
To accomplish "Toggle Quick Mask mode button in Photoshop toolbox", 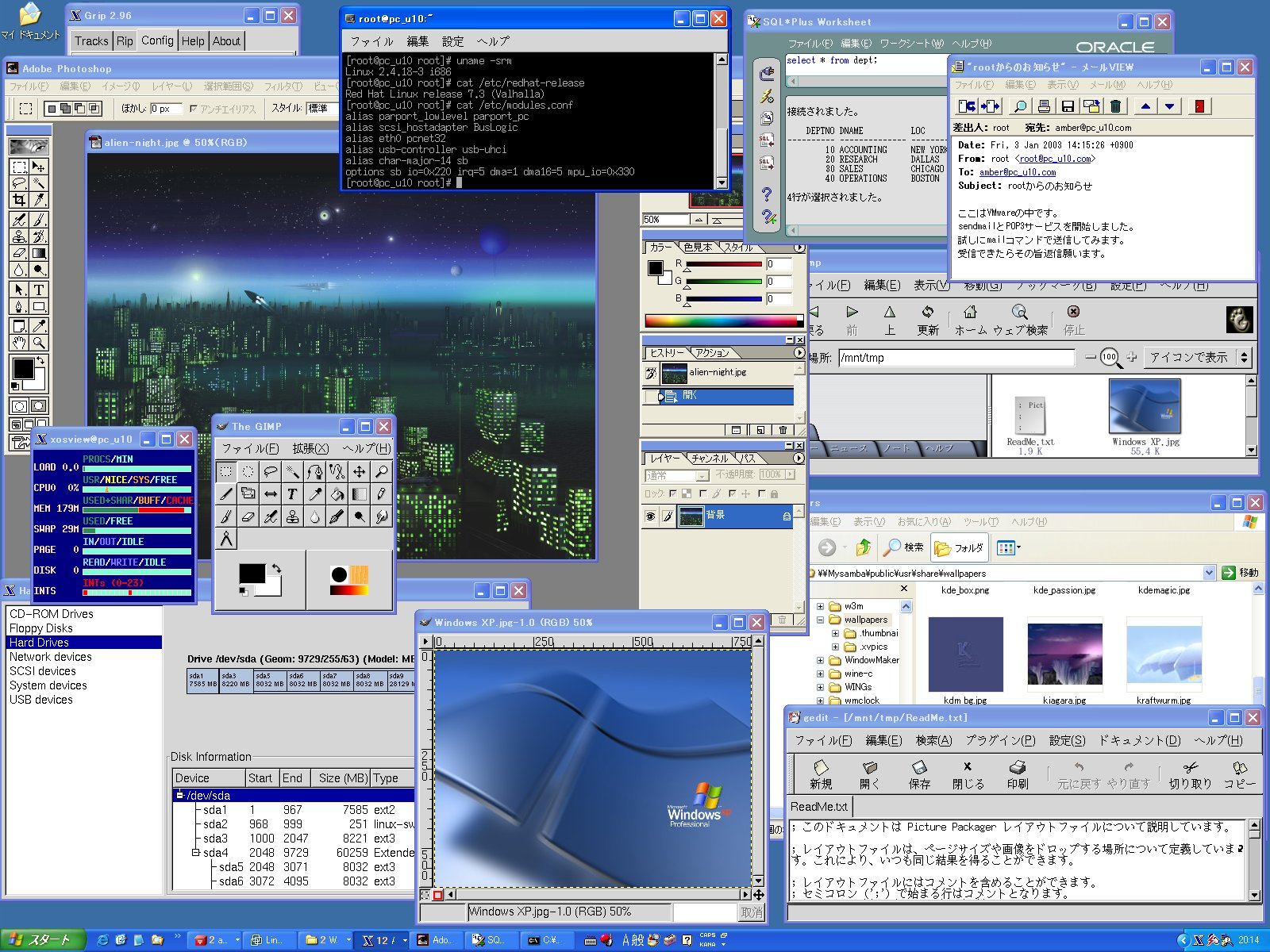I will click(x=38, y=406).
